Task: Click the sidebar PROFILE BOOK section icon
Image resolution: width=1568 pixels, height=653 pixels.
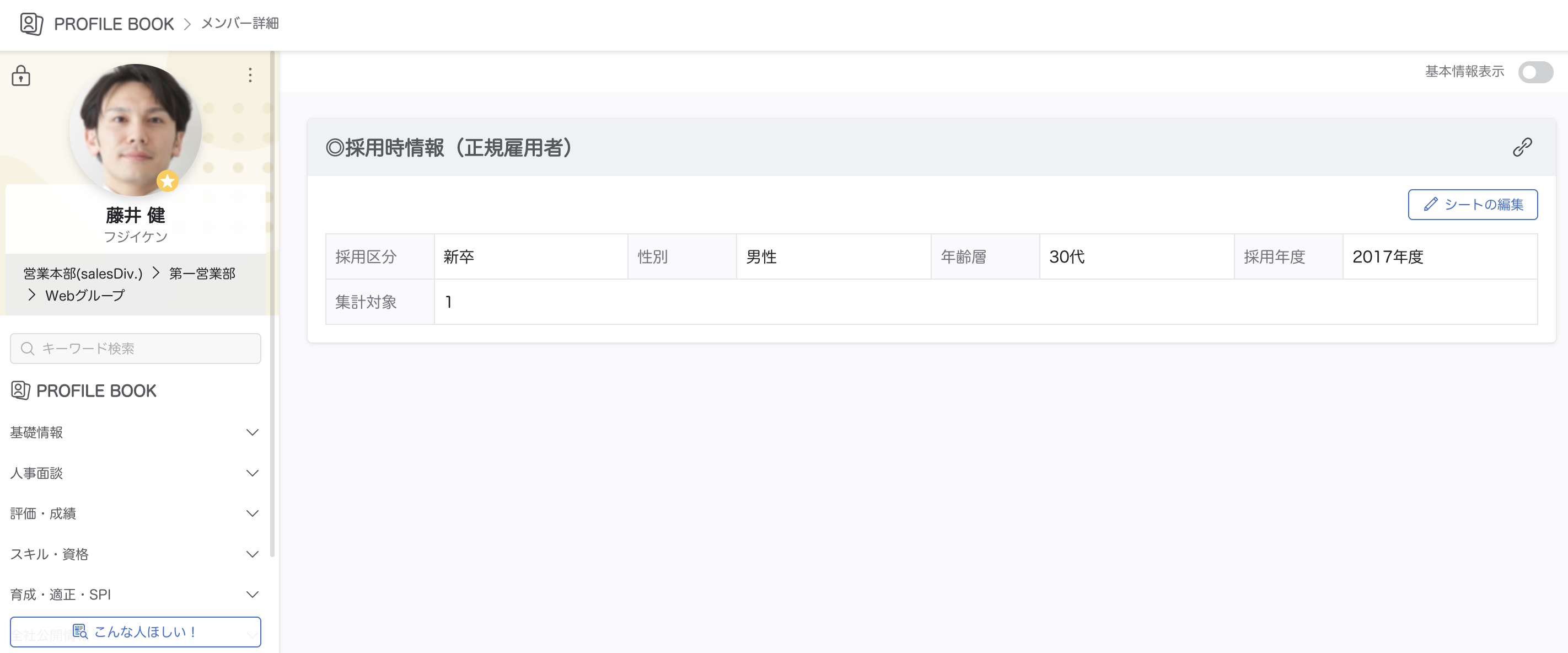Action: coord(20,390)
